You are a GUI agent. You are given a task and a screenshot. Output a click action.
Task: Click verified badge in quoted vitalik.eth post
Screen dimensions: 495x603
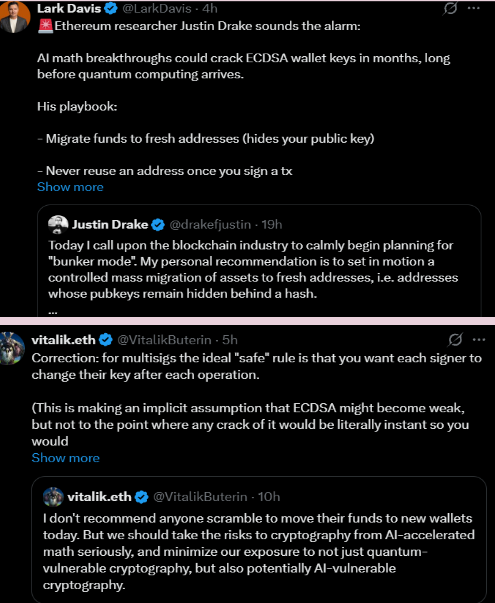(142, 497)
